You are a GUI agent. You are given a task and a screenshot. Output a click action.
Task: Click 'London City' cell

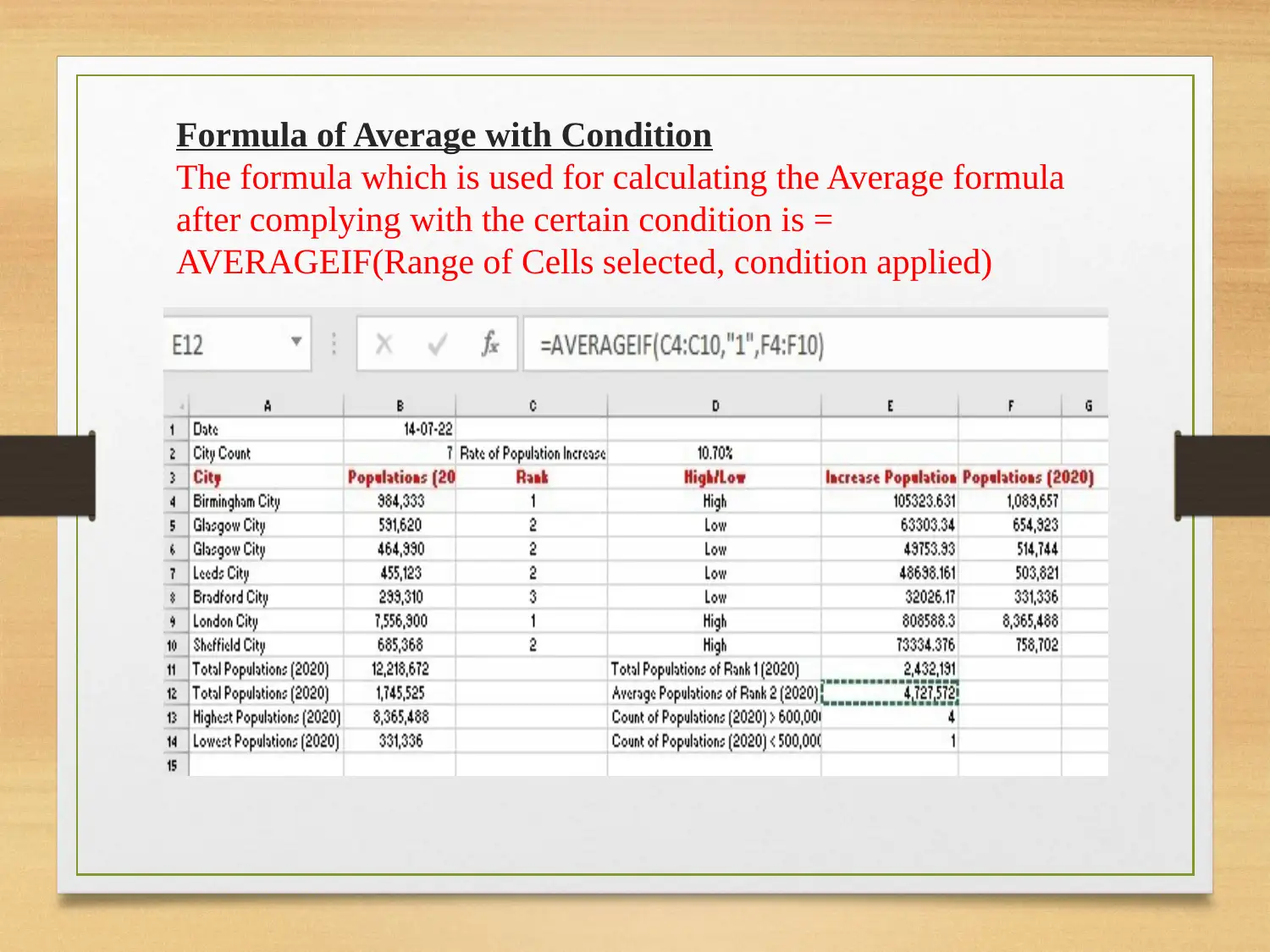pos(267,621)
